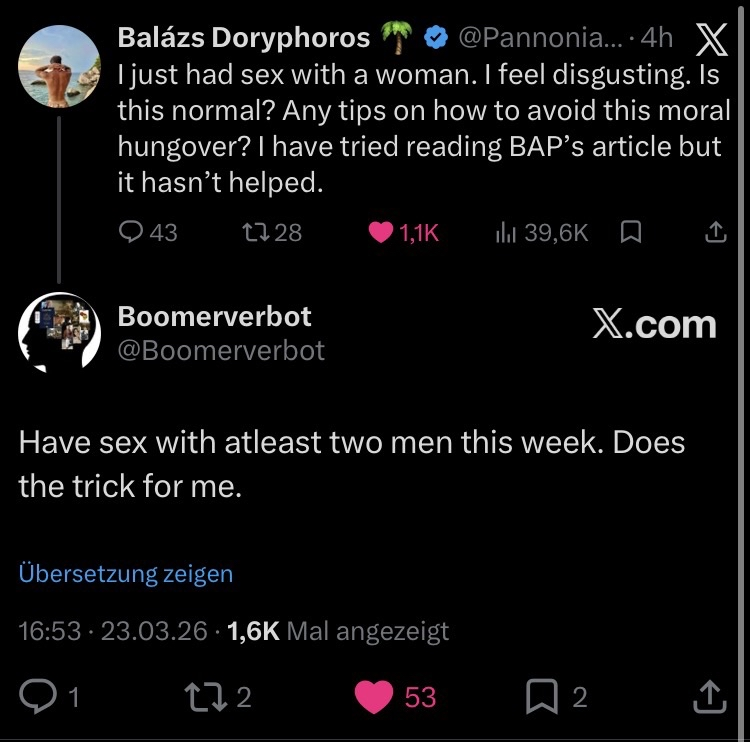Open the Boomerverbot profile avatar
750x742 pixels.
(60, 334)
